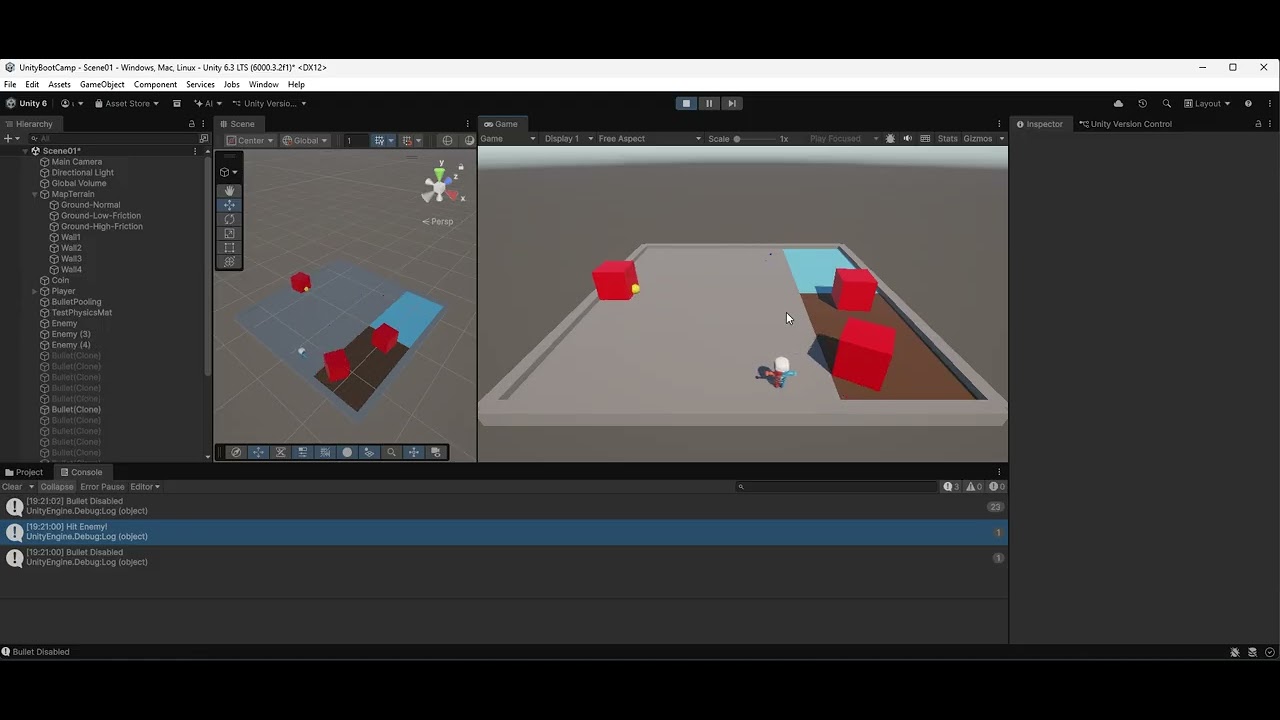Click the search magnifier in top toolbar
Image resolution: width=1280 pixels, height=720 pixels.
coord(1166,103)
